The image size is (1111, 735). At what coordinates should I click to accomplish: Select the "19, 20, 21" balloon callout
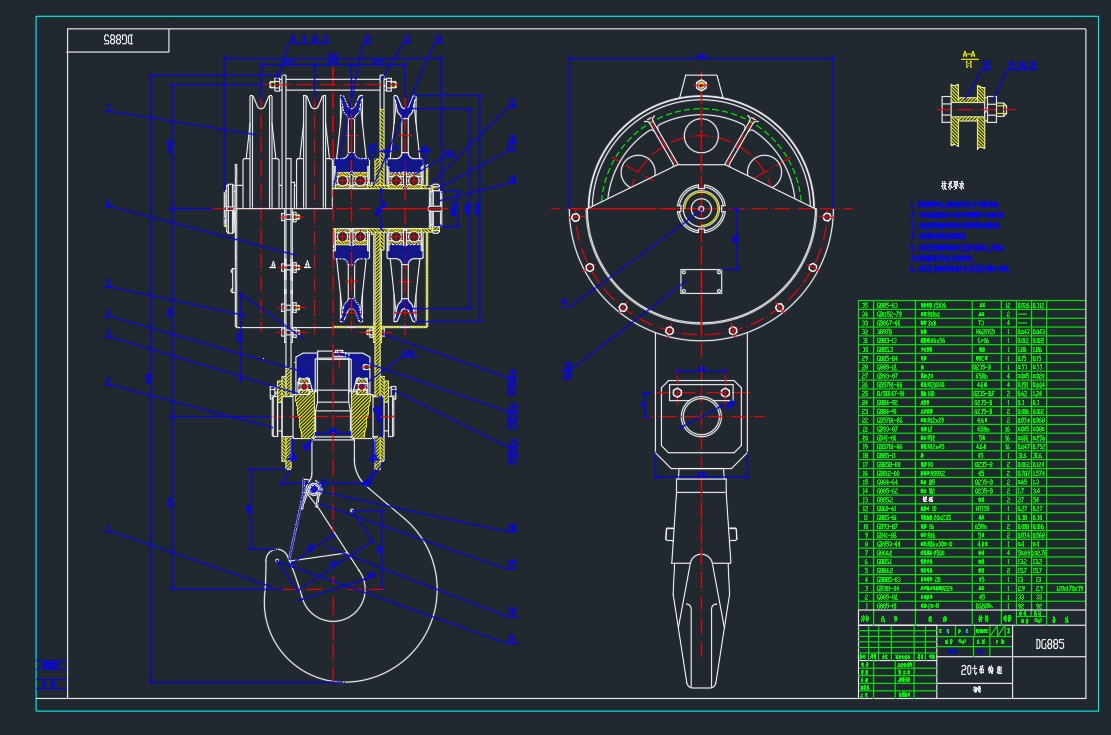pyautogui.click(x=1022, y=66)
